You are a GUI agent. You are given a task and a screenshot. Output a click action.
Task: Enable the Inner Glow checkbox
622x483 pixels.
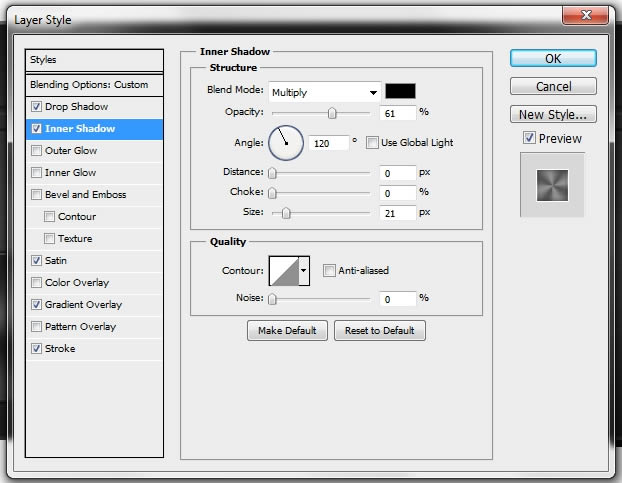[36, 172]
